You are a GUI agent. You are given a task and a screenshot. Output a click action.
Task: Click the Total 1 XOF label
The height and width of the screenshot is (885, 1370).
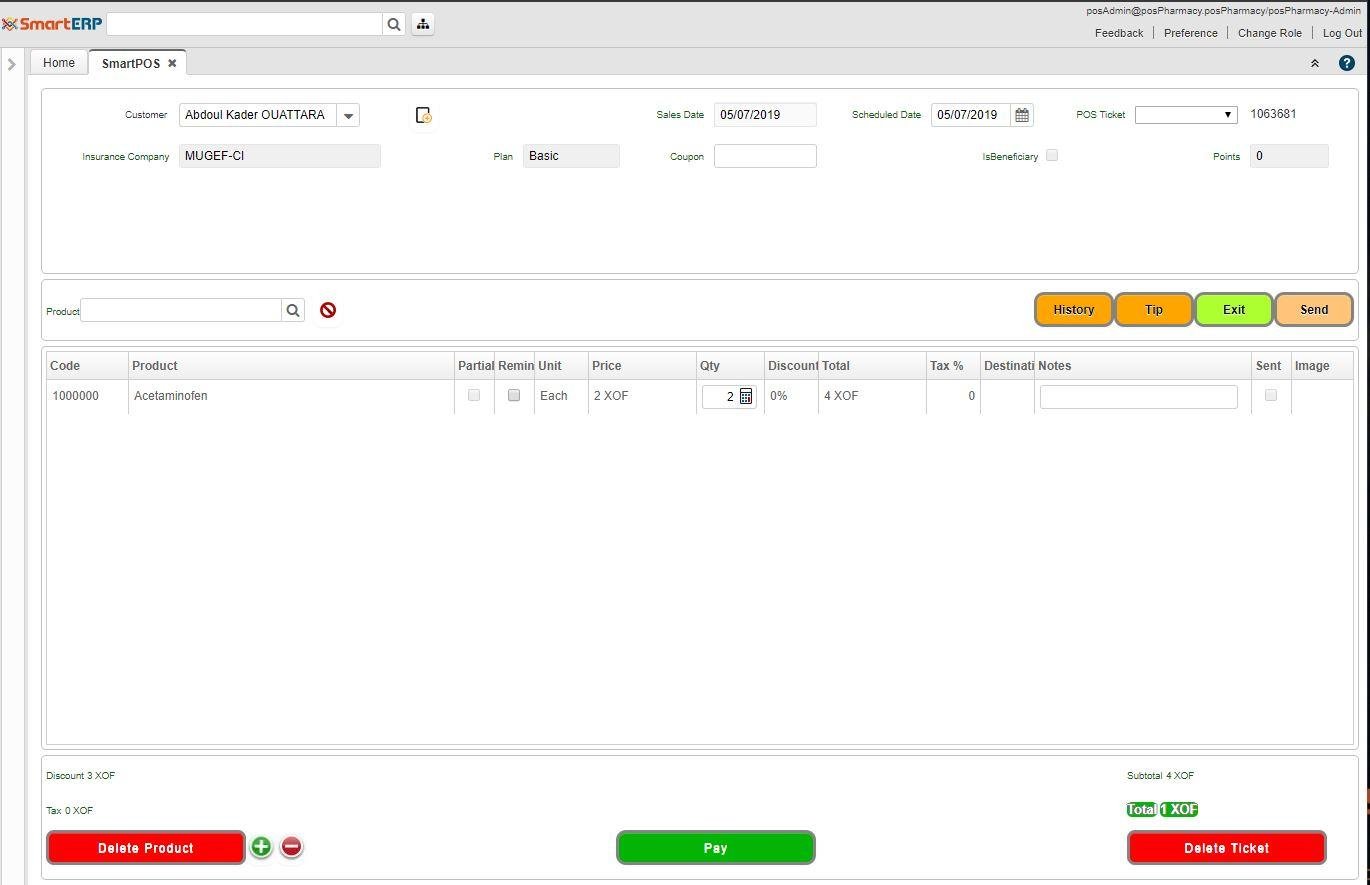[x=1162, y=810]
